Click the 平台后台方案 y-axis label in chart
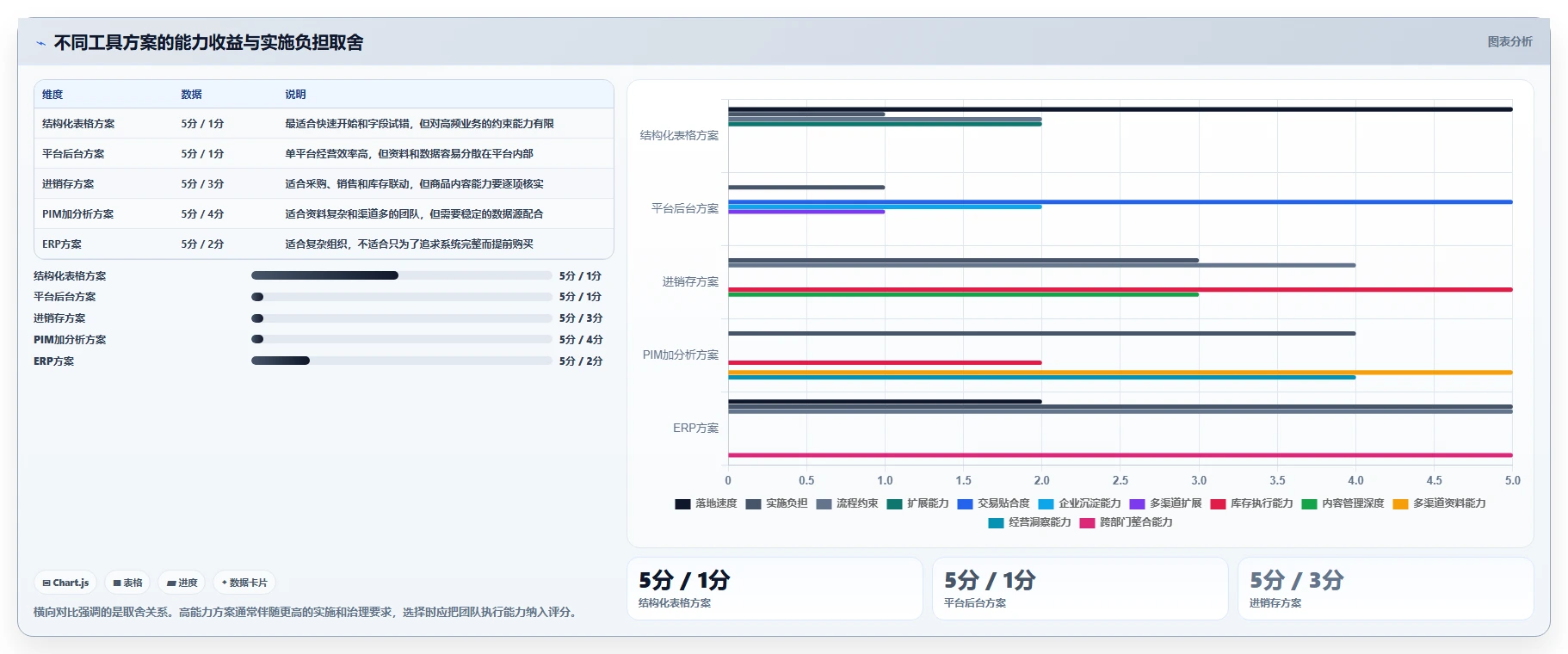This screenshot has width=1568, height=654. point(685,209)
